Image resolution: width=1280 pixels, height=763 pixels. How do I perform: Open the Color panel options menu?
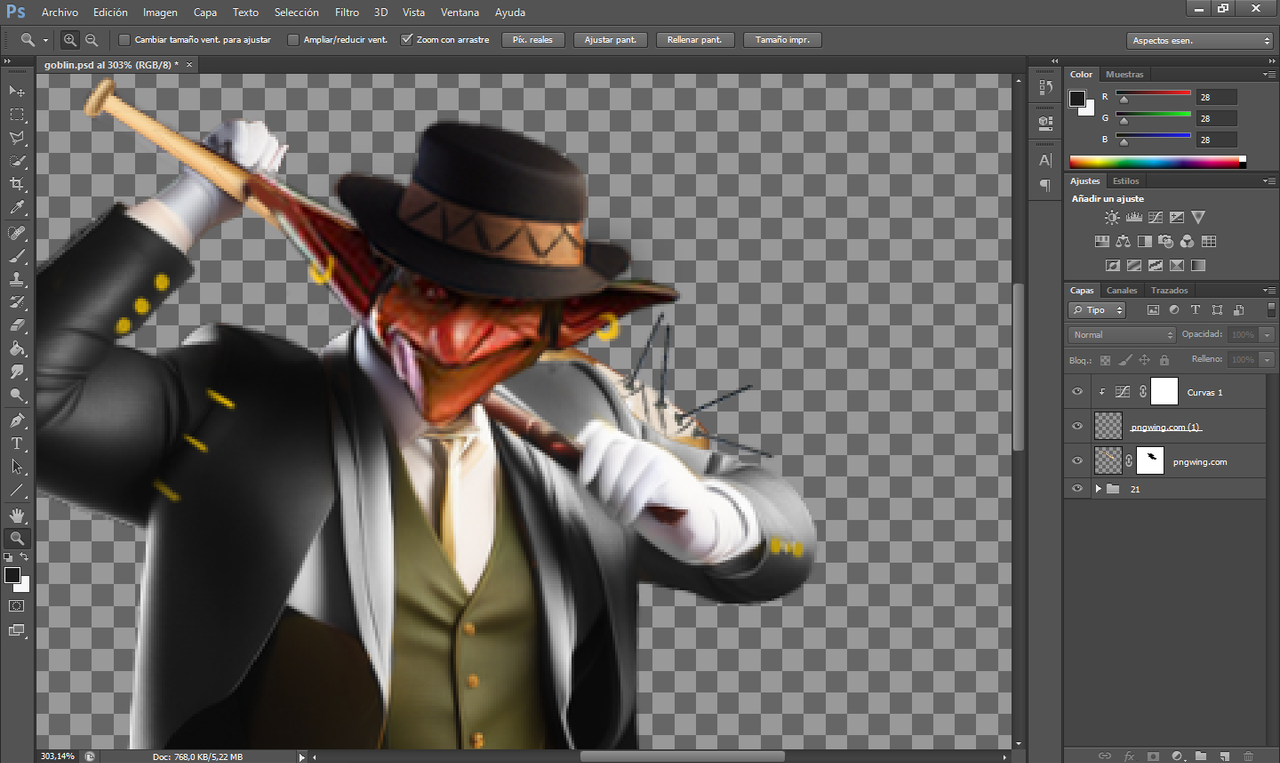(x=1269, y=74)
